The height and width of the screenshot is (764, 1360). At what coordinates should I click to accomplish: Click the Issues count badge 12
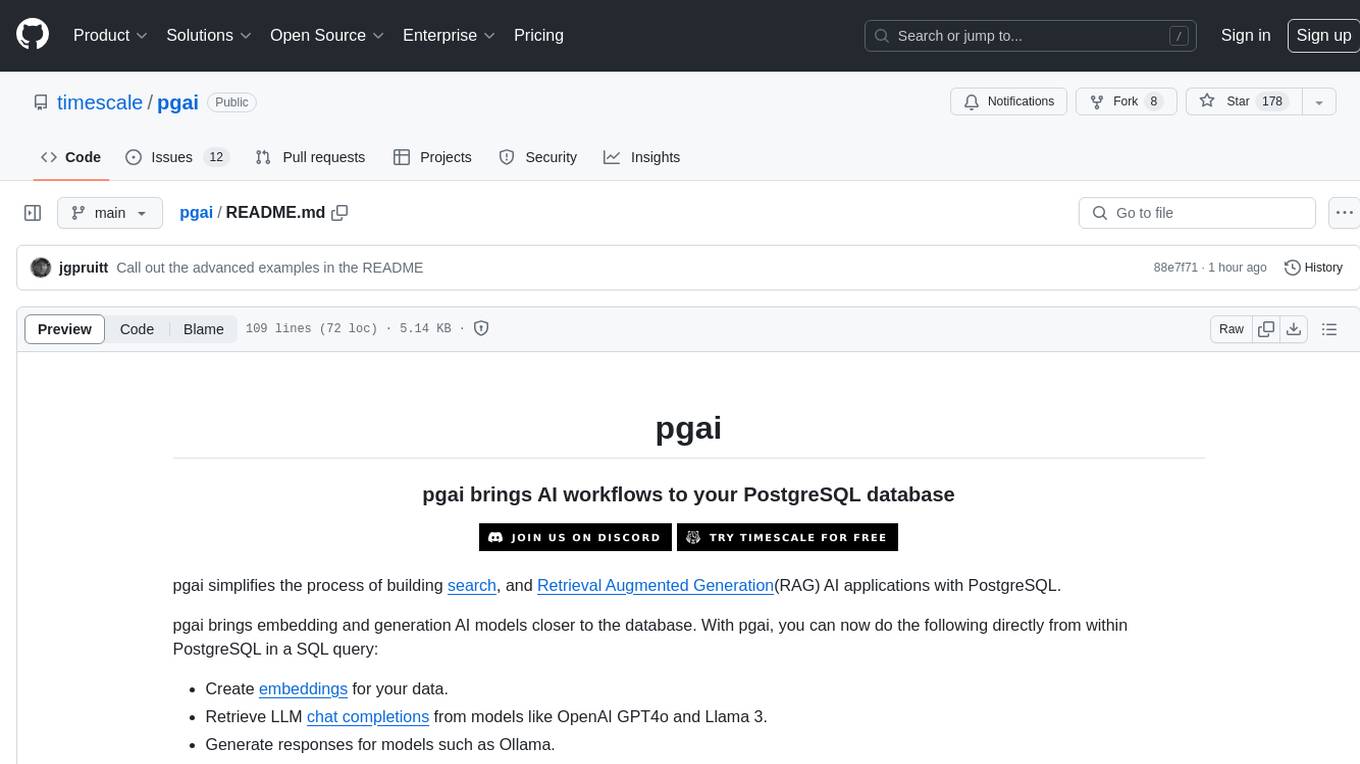coord(216,157)
